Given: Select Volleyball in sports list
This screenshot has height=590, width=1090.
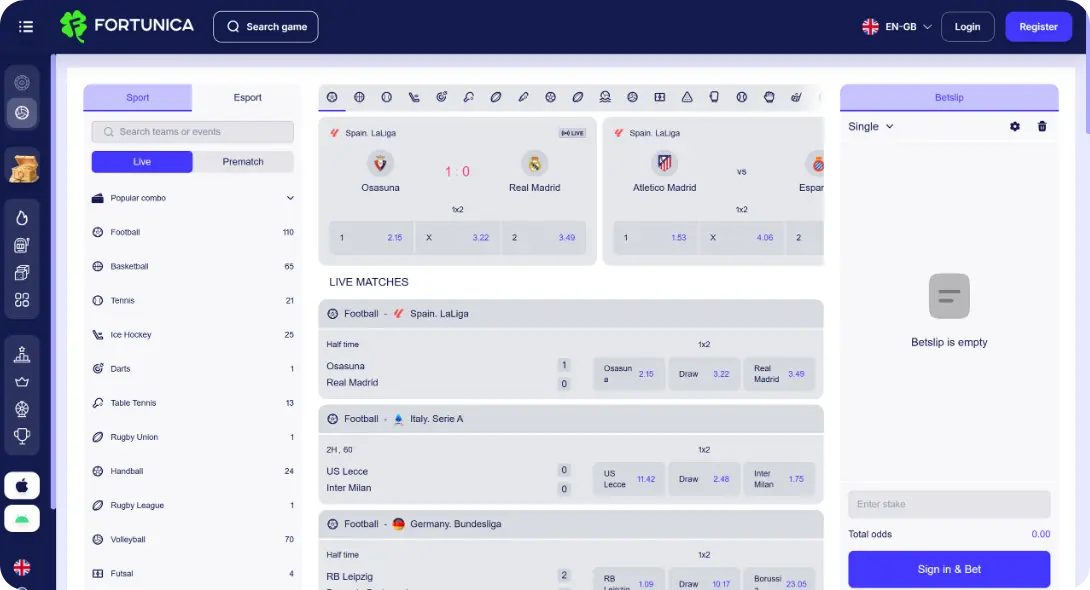Looking at the screenshot, I should coord(193,539).
